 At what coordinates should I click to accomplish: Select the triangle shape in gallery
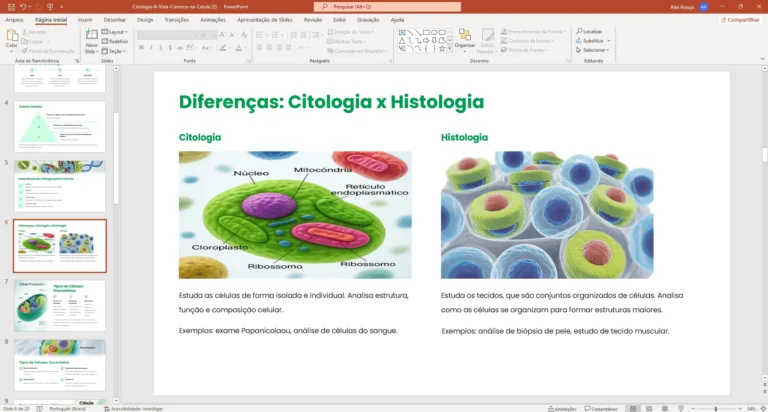tap(402, 41)
